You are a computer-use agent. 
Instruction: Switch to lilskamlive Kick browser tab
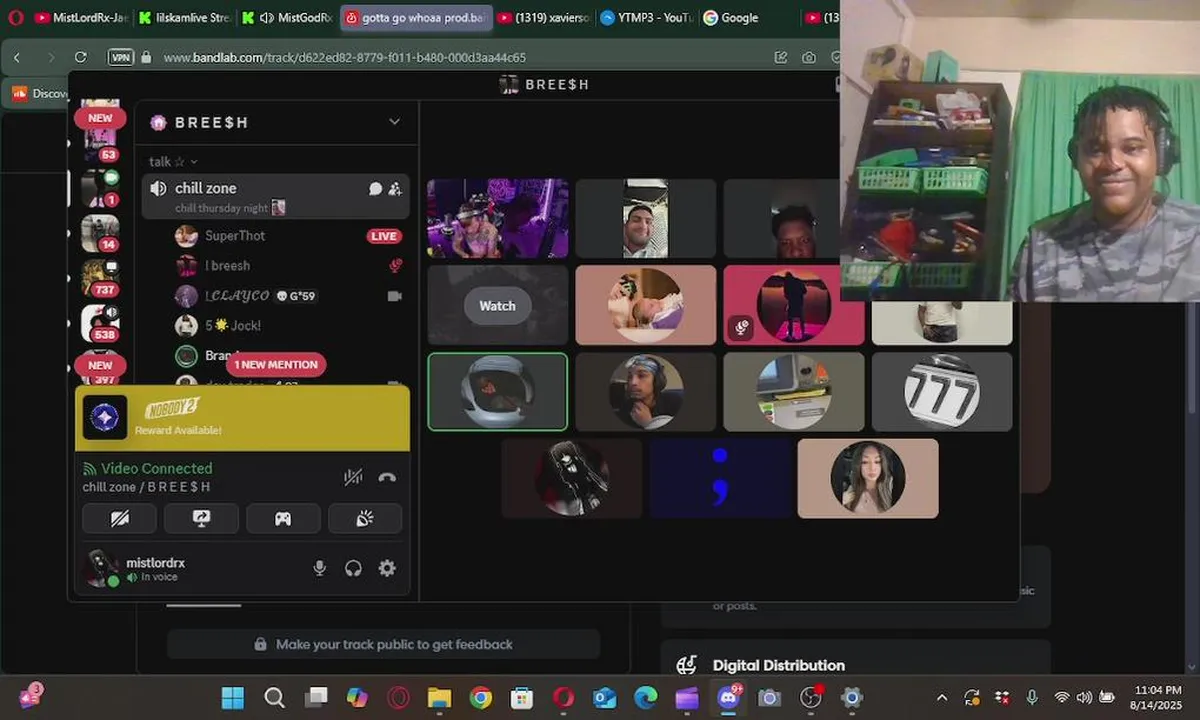[185, 18]
